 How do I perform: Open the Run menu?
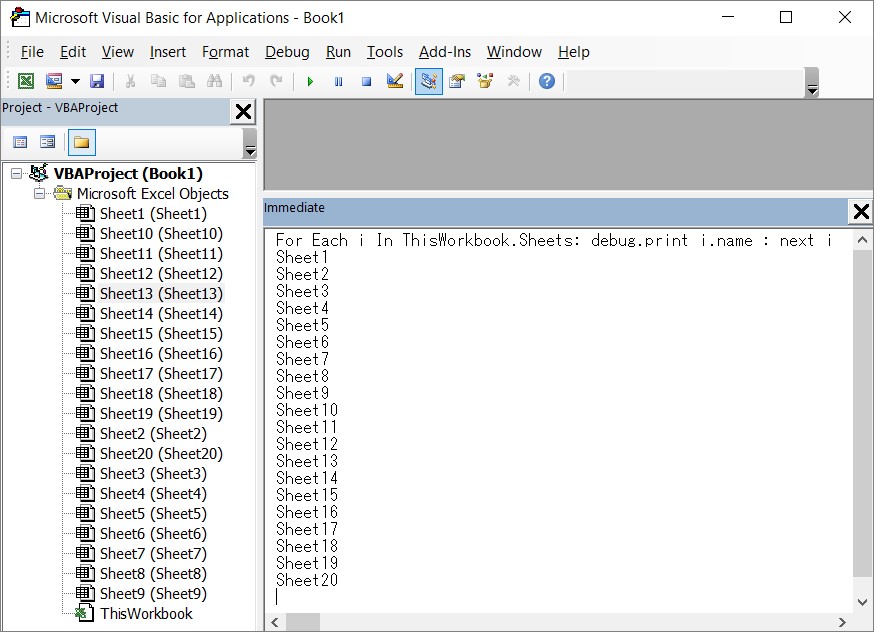point(338,52)
